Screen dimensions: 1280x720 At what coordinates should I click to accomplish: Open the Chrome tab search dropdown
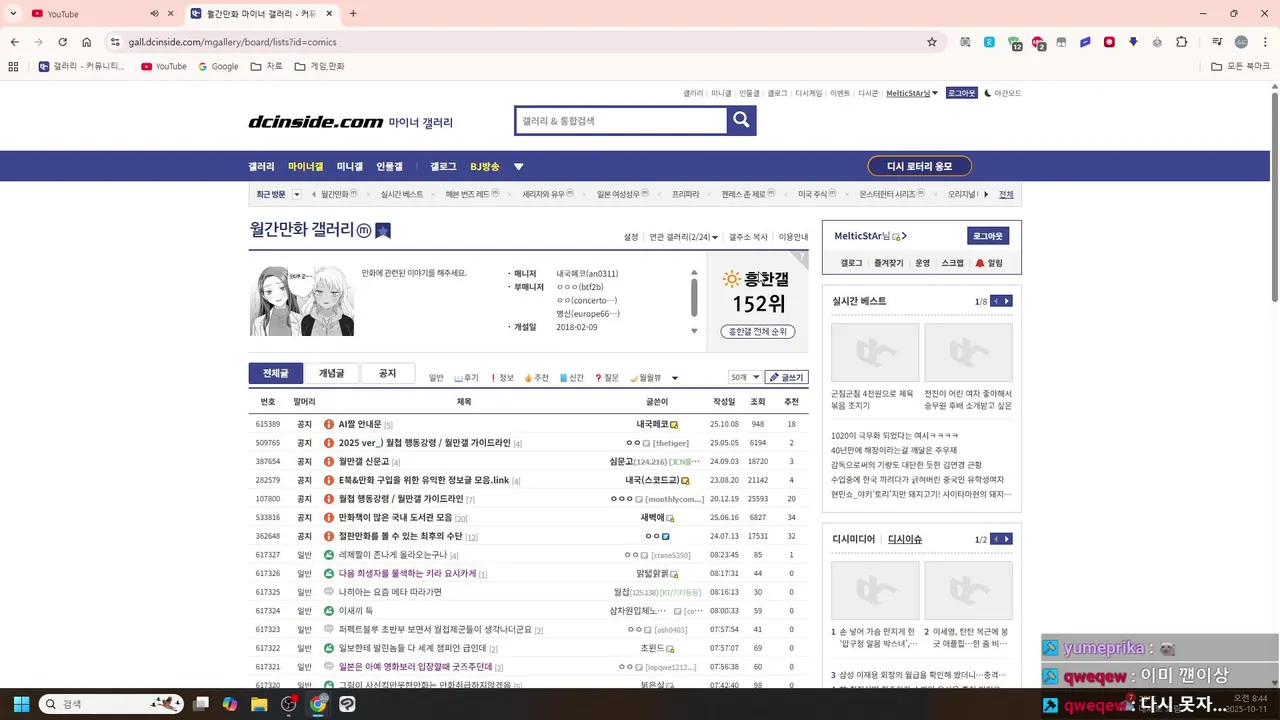pyautogui.click(x=11, y=14)
